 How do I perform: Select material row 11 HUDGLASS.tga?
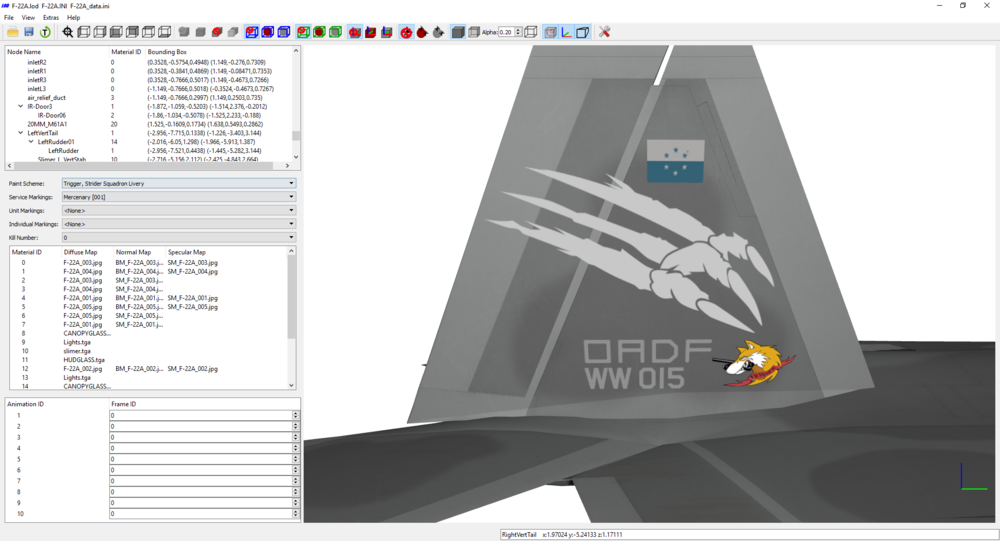click(x=148, y=360)
